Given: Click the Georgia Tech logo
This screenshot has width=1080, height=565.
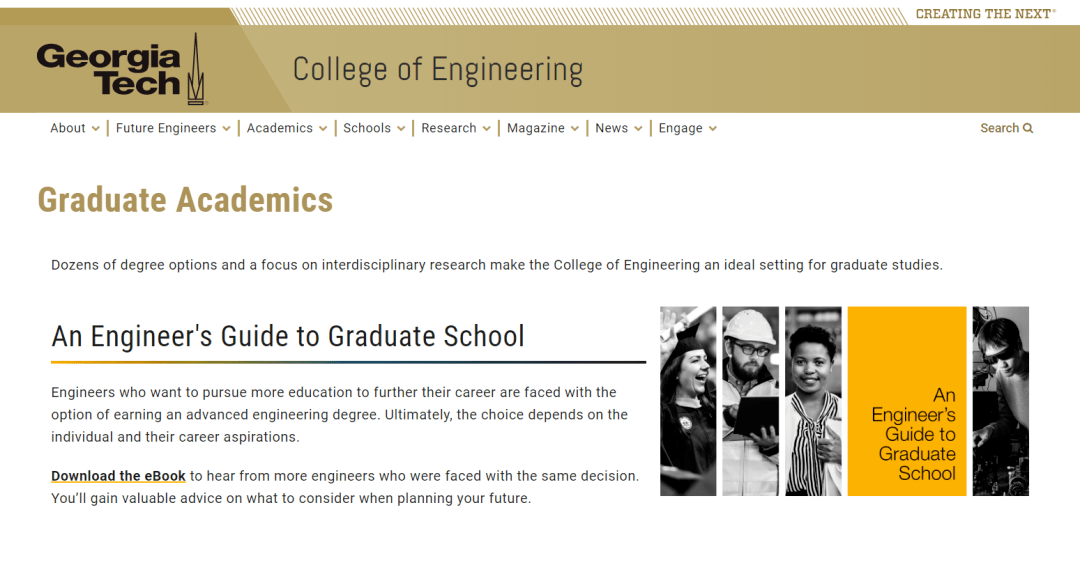Looking at the screenshot, I should (x=121, y=69).
